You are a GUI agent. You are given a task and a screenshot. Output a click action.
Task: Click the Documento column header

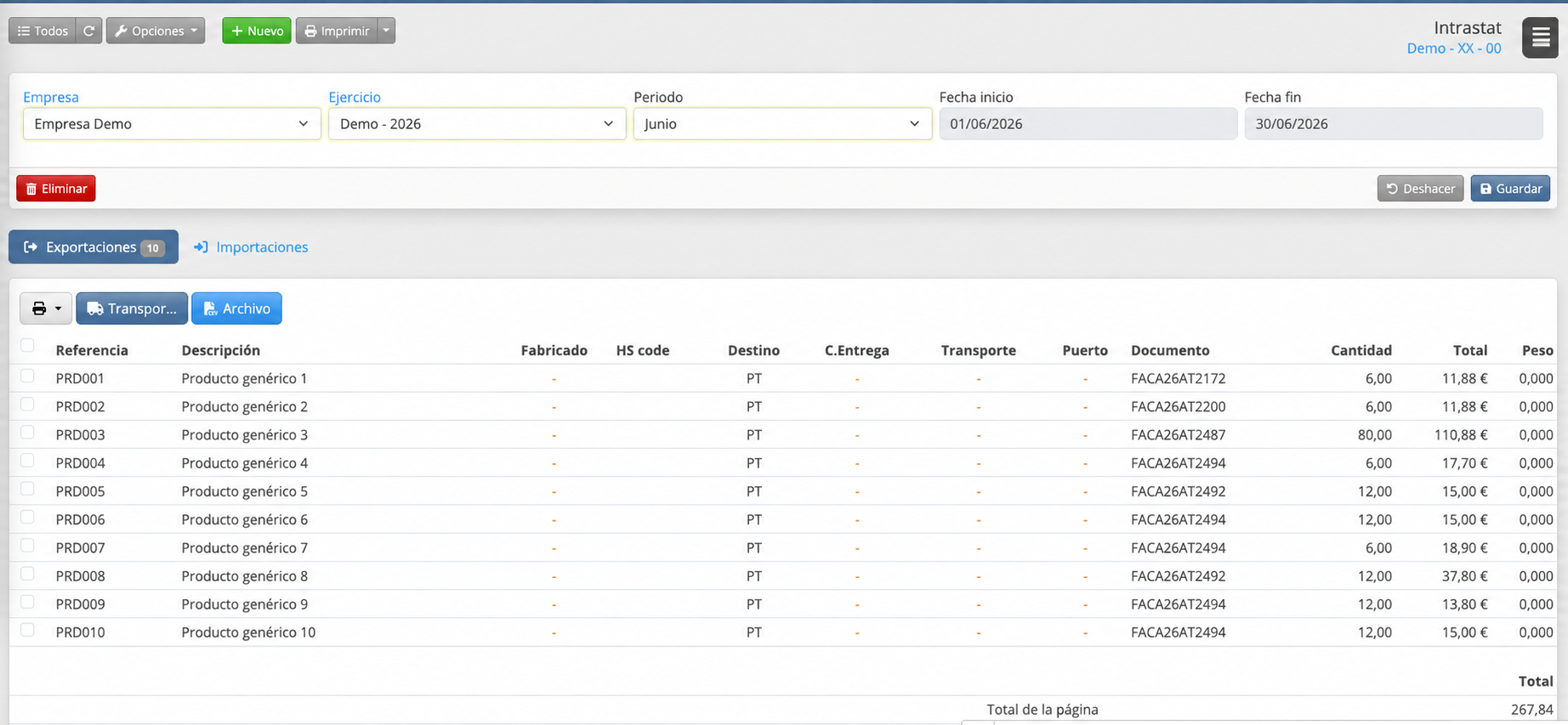pos(1170,350)
